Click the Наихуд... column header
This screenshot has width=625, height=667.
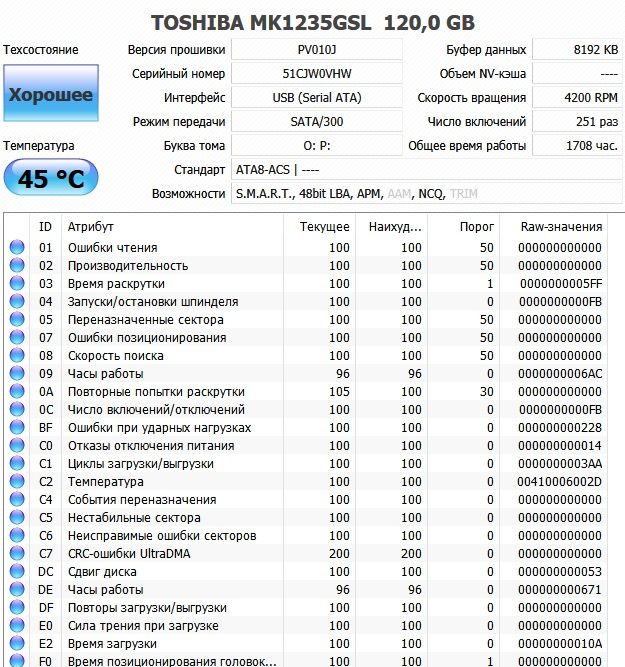click(391, 227)
